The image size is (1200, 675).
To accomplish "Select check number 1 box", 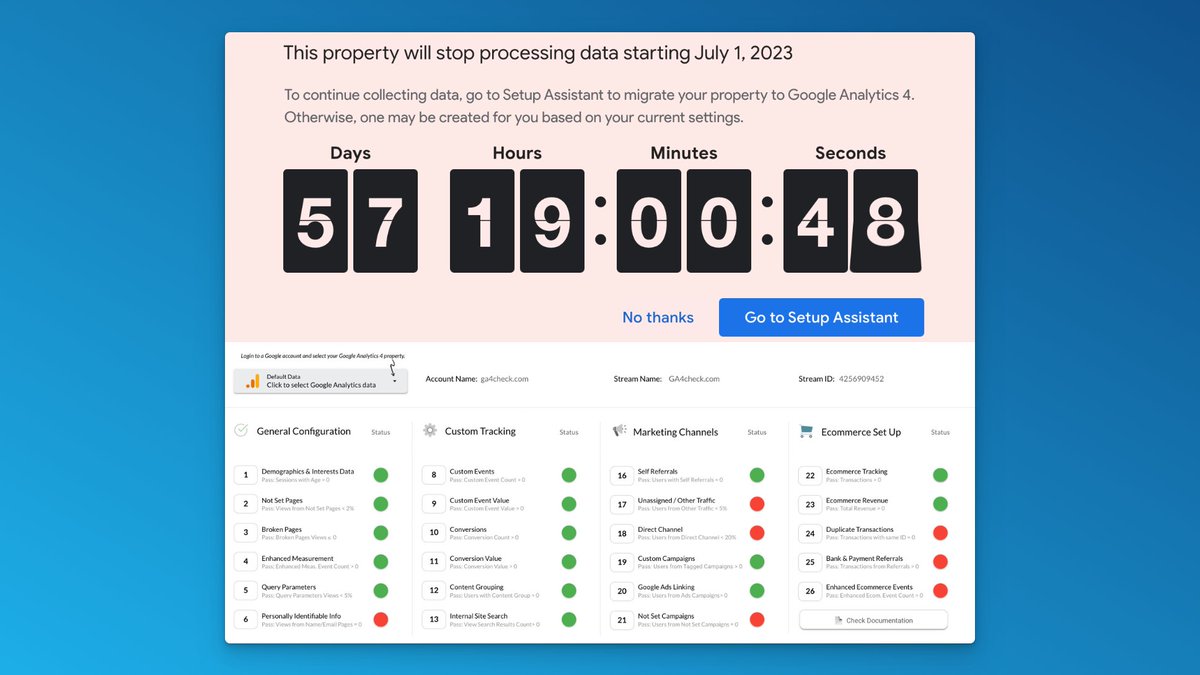I will tap(245, 475).
